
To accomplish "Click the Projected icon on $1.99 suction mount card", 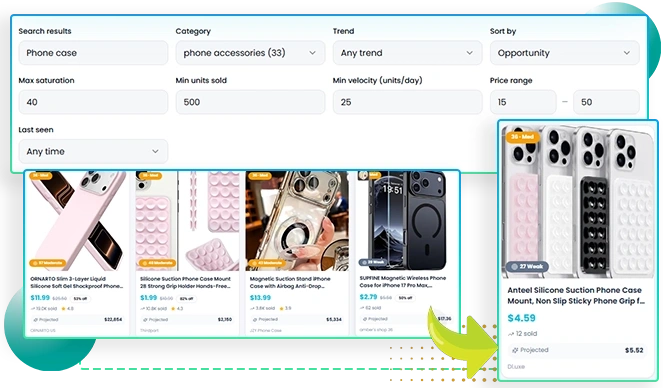I will click(145, 320).
